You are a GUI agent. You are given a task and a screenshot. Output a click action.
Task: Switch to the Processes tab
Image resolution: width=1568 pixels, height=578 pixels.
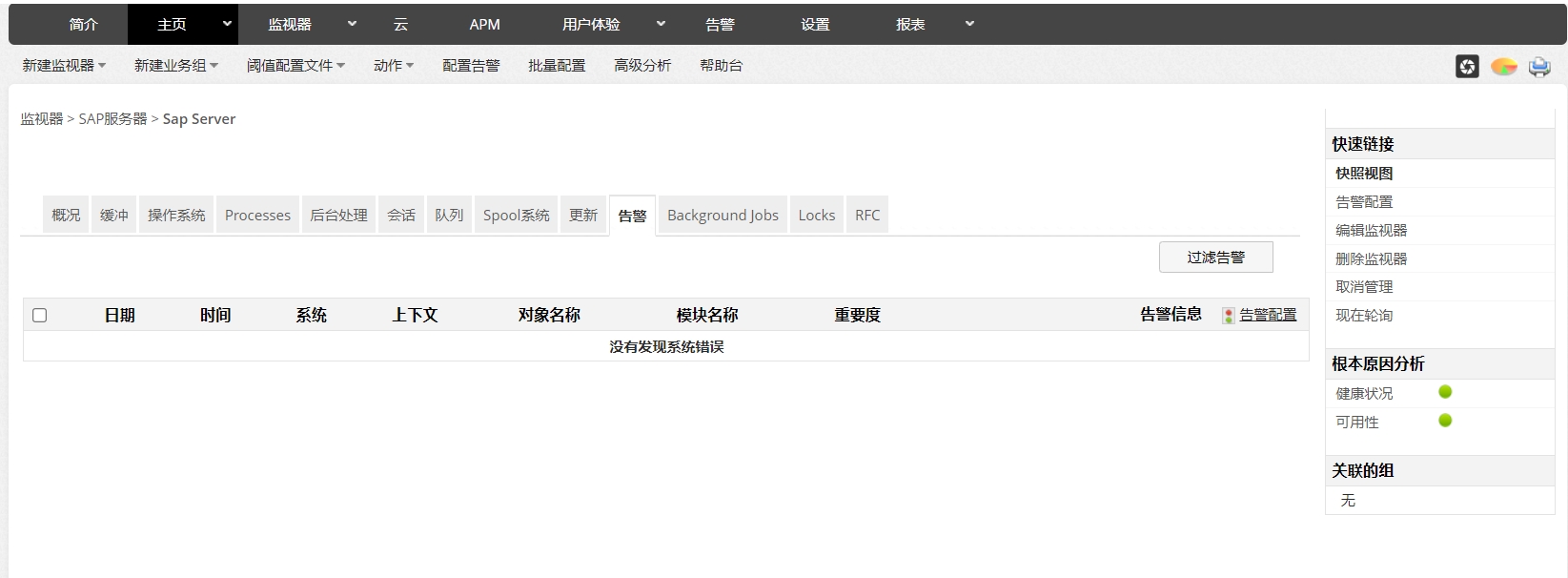coord(257,216)
